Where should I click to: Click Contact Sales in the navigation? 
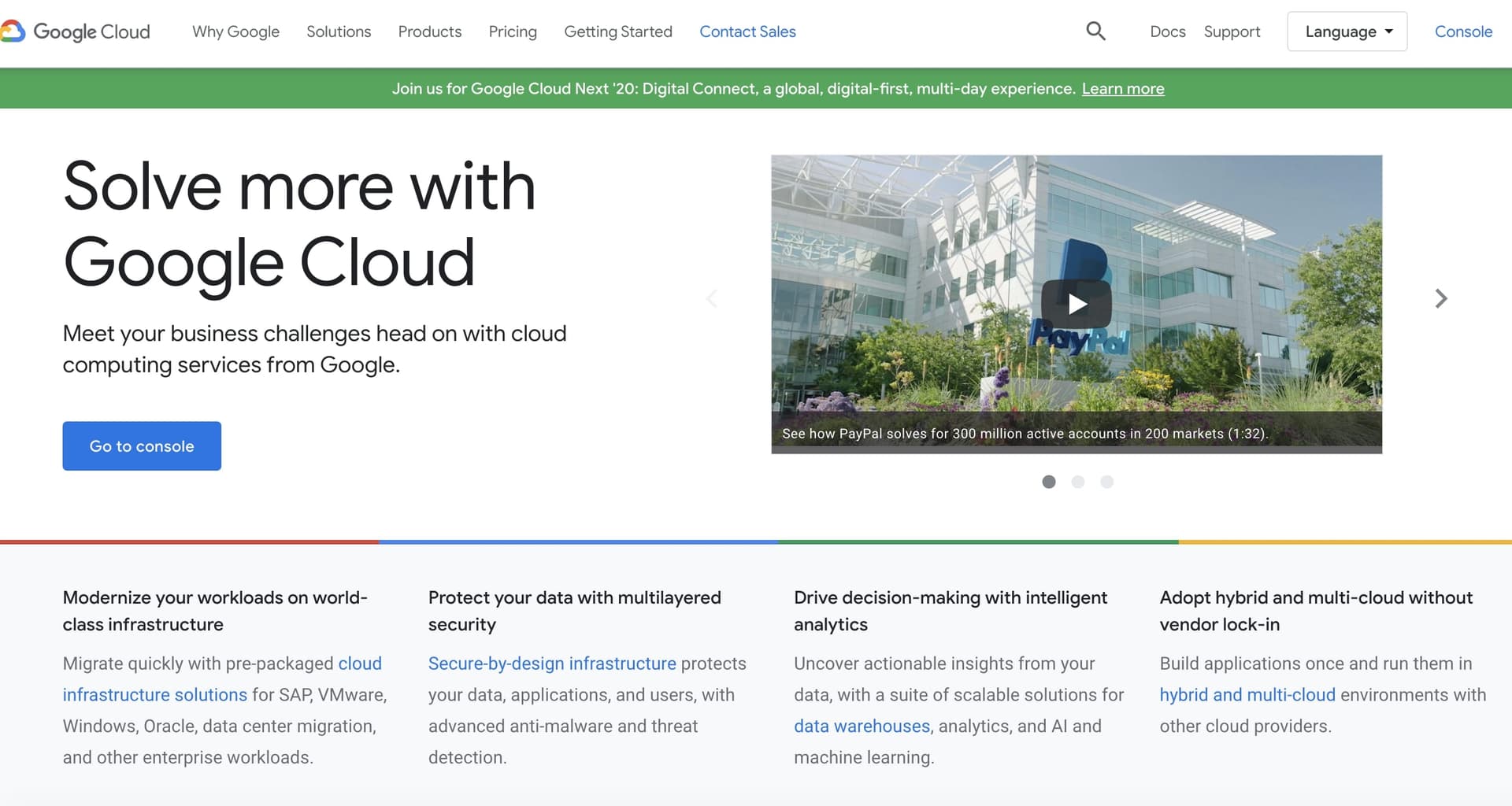coord(747,31)
